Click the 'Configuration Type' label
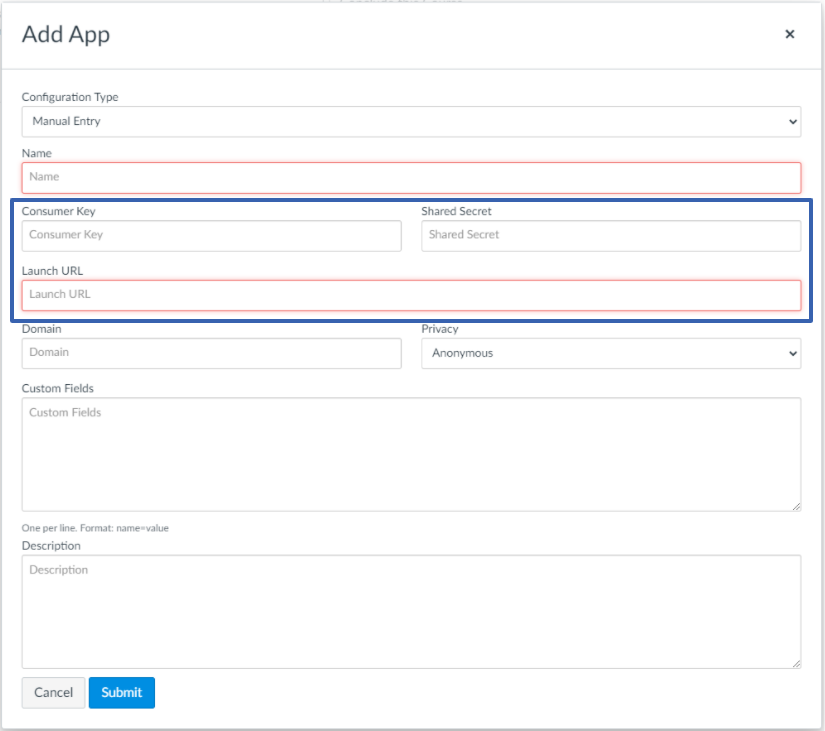The image size is (825, 731). pyautogui.click(x=70, y=97)
